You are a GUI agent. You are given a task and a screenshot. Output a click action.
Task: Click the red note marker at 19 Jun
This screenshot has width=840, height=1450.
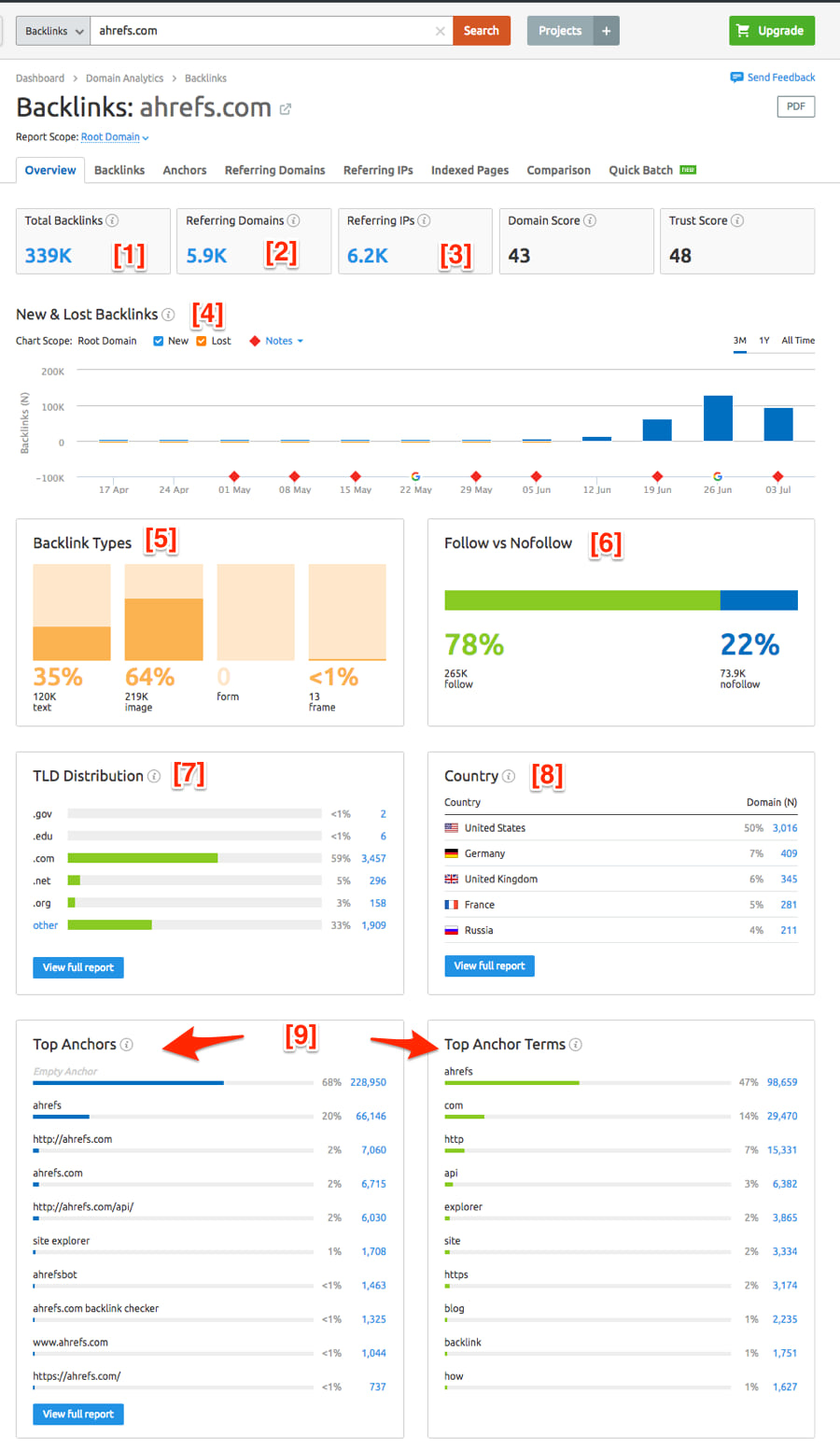click(657, 476)
